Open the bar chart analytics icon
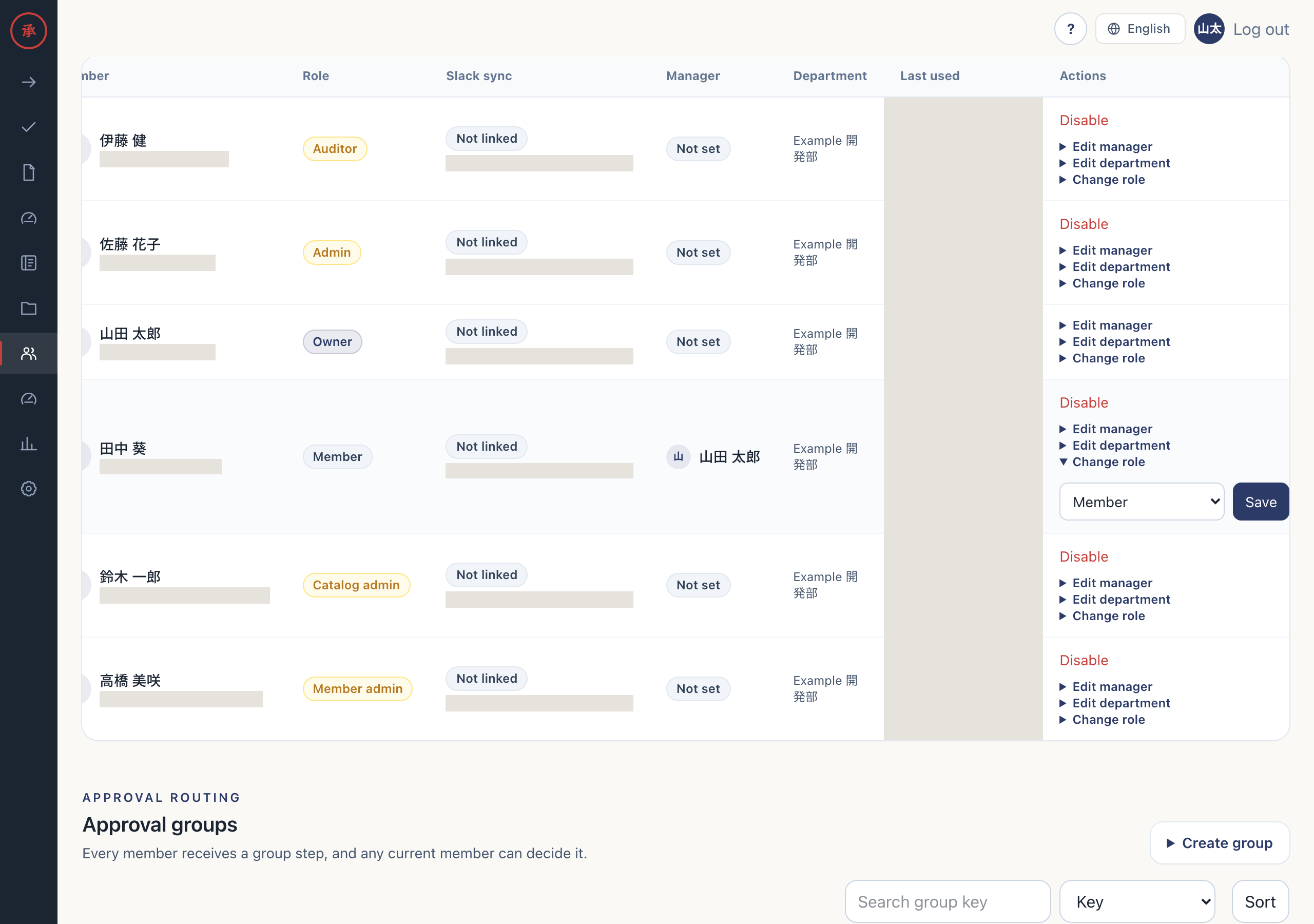 29,444
